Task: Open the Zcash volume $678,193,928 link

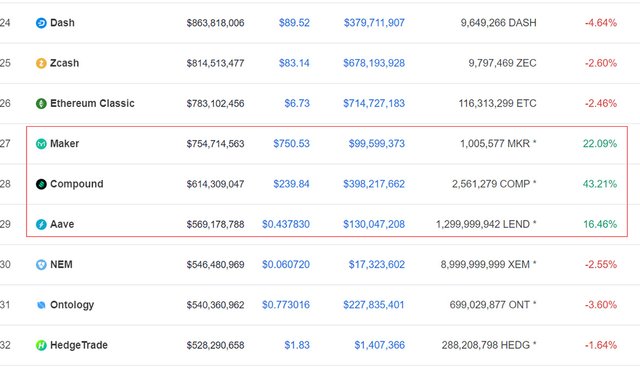Action: pyautogui.click(x=374, y=63)
